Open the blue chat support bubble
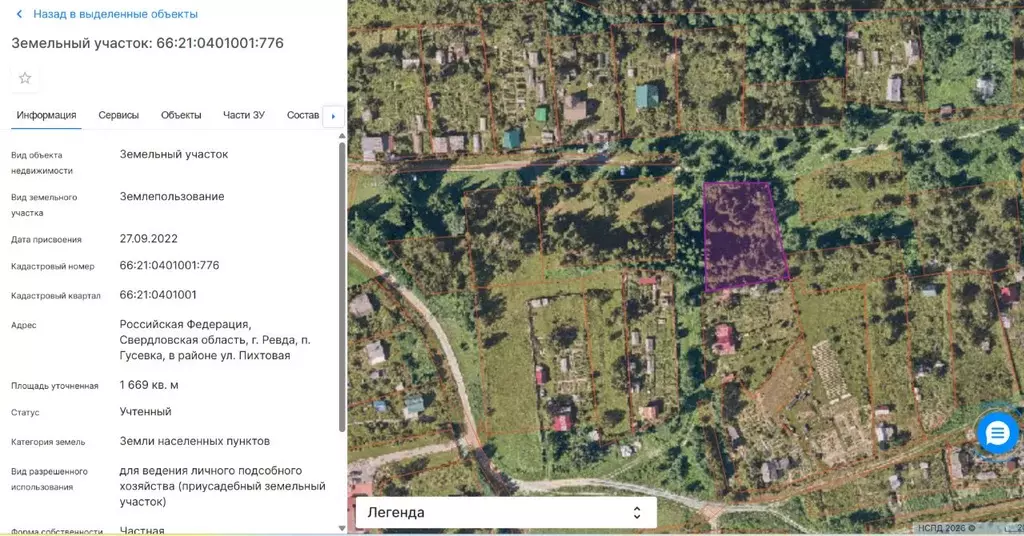The width and height of the screenshot is (1024, 536). point(997,433)
